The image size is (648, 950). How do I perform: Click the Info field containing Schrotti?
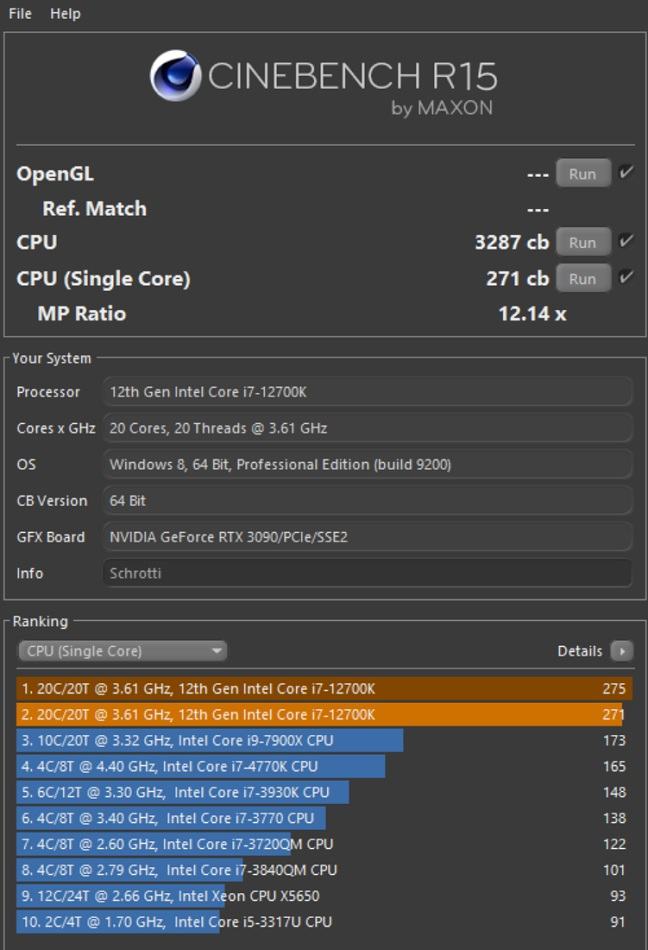367,573
